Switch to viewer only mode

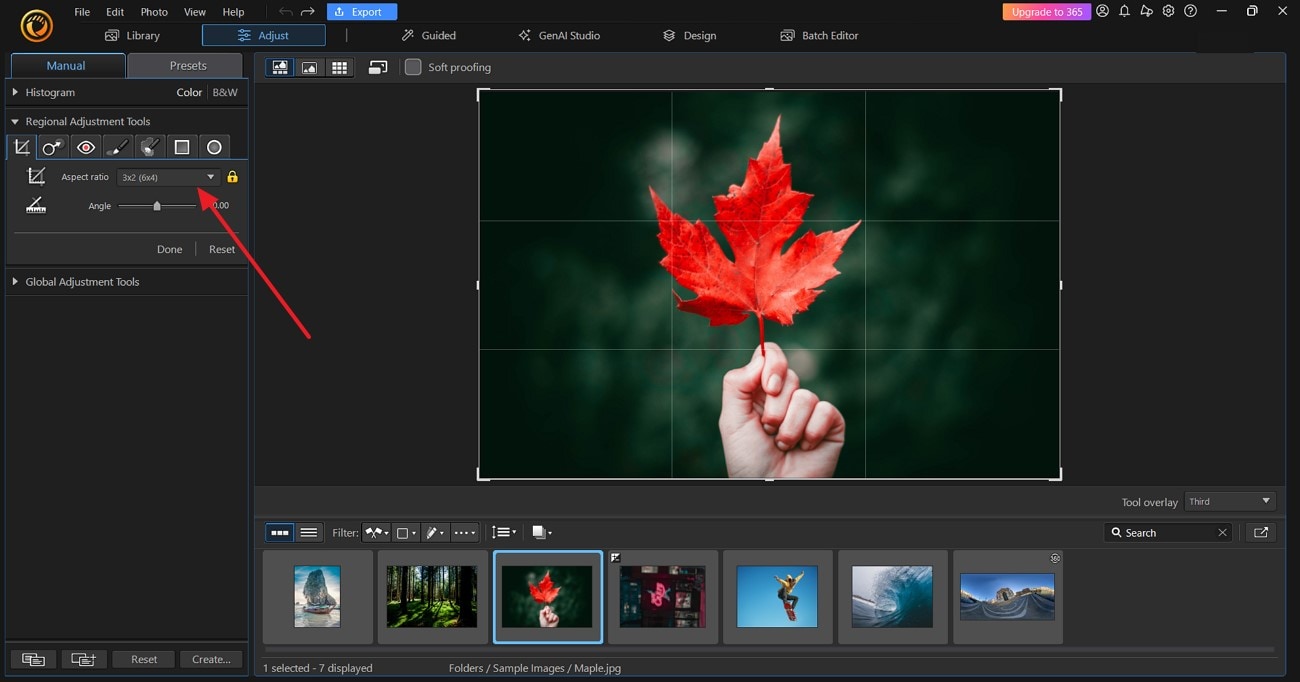[310, 67]
